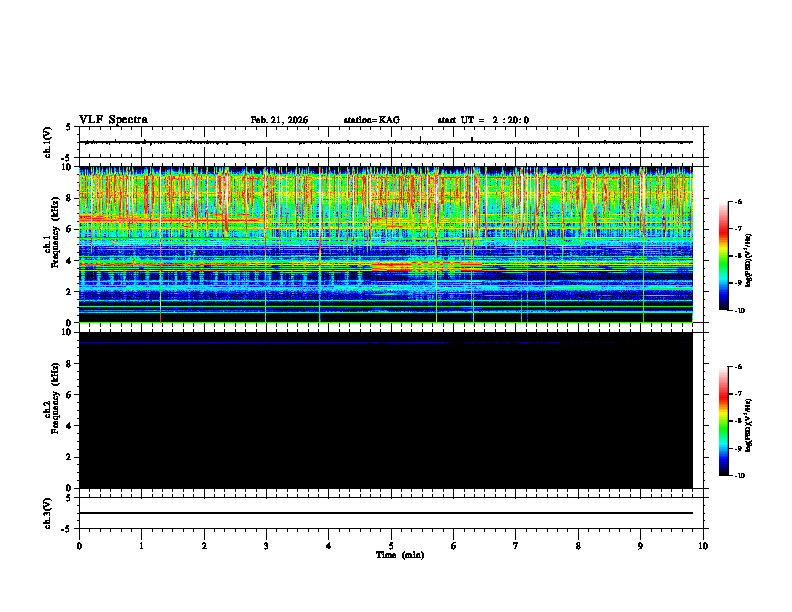The width and height of the screenshot is (792, 612).
Task: Click the ch.2 spectrogram color scale bar
Action: coord(723,421)
